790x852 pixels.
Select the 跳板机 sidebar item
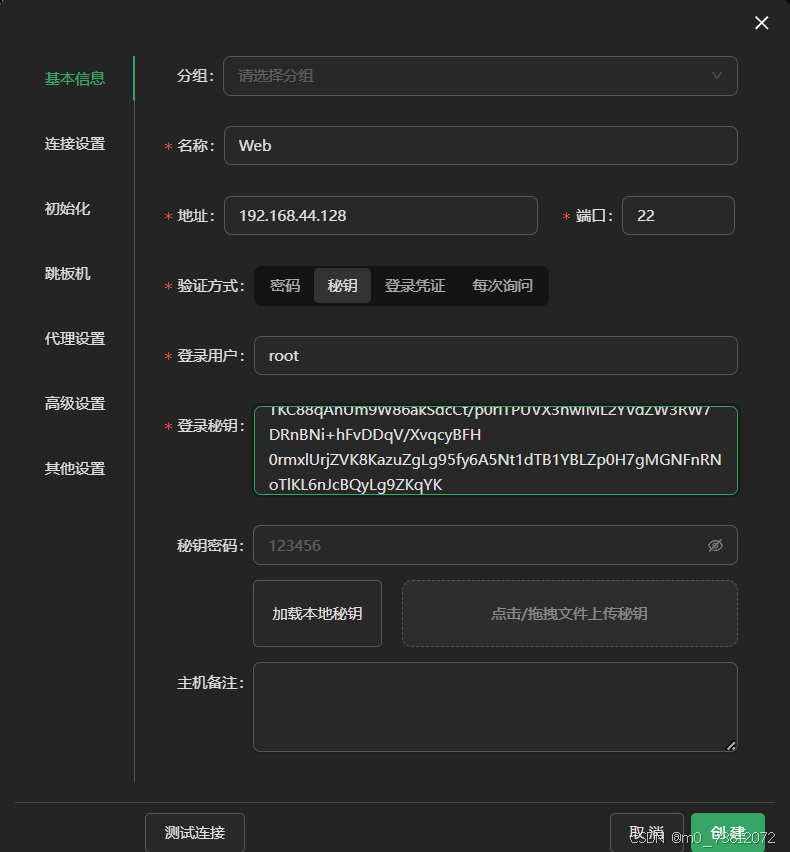(x=67, y=273)
